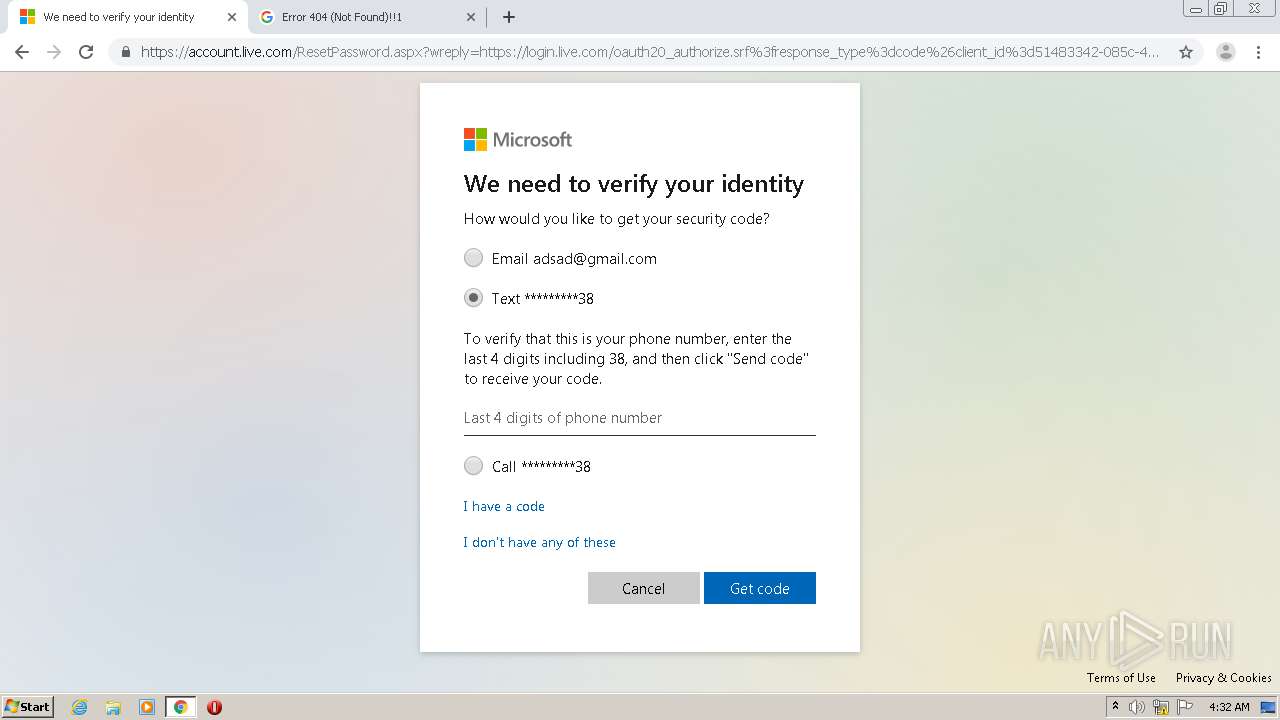Click Action Center flag tray icon
This screenshot has width=1280, height=720.
(x=1185, y=707)
